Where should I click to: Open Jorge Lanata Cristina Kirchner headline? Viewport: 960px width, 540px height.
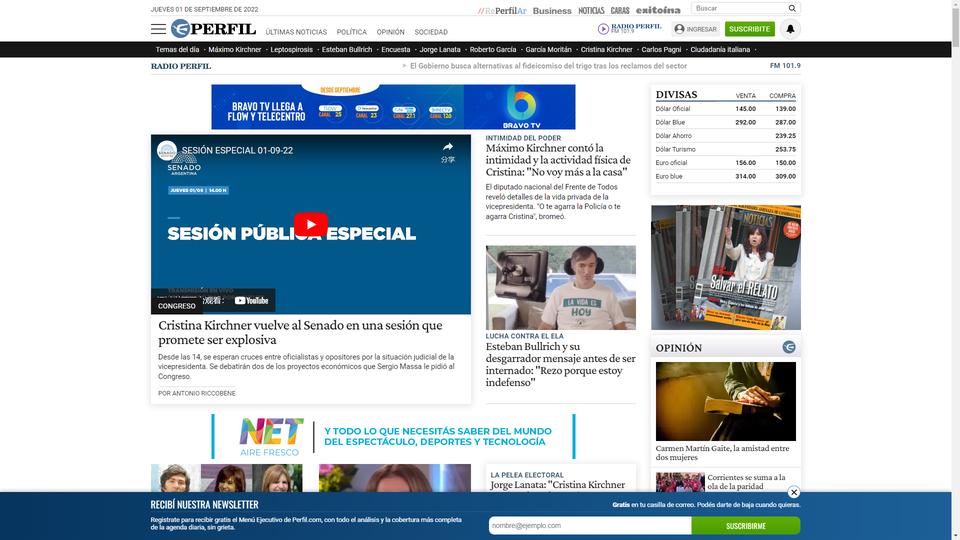(x=557, y=485)
